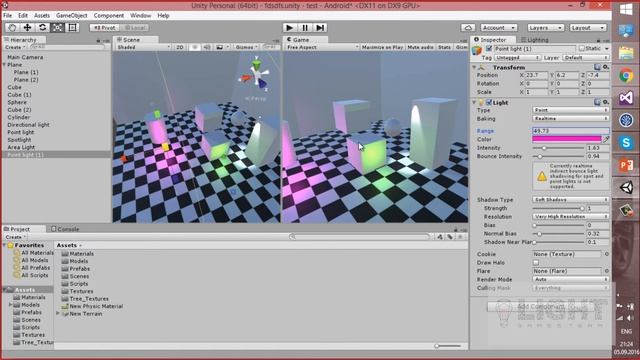Open the Shadow Type dropdown
The height and width of the screenshot is (360, 640).
[571, 199]
